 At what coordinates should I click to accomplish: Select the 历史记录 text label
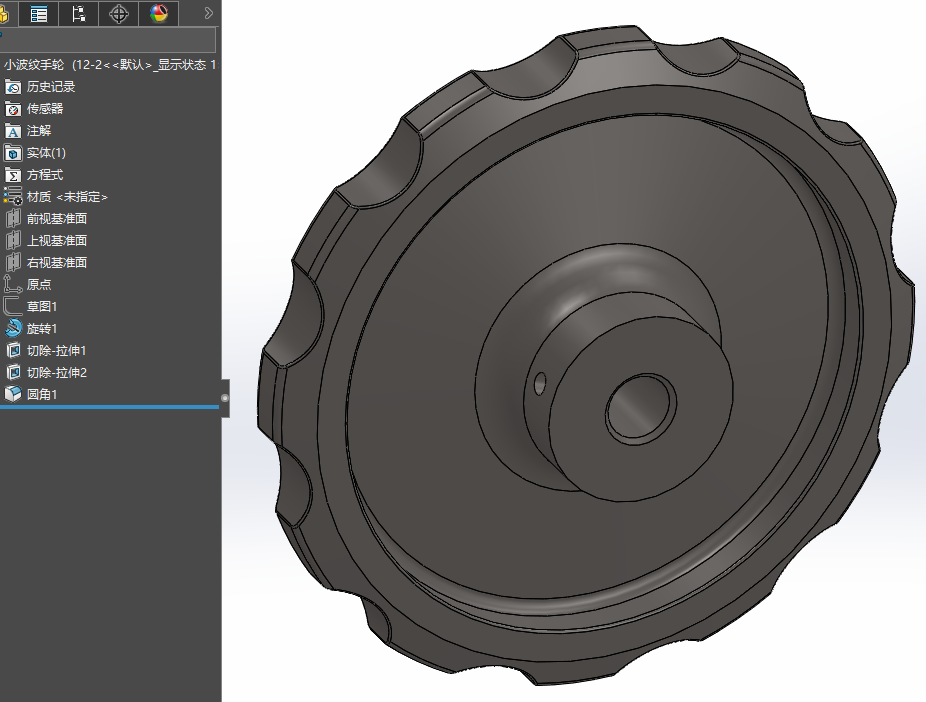click(x=51, y=87)
